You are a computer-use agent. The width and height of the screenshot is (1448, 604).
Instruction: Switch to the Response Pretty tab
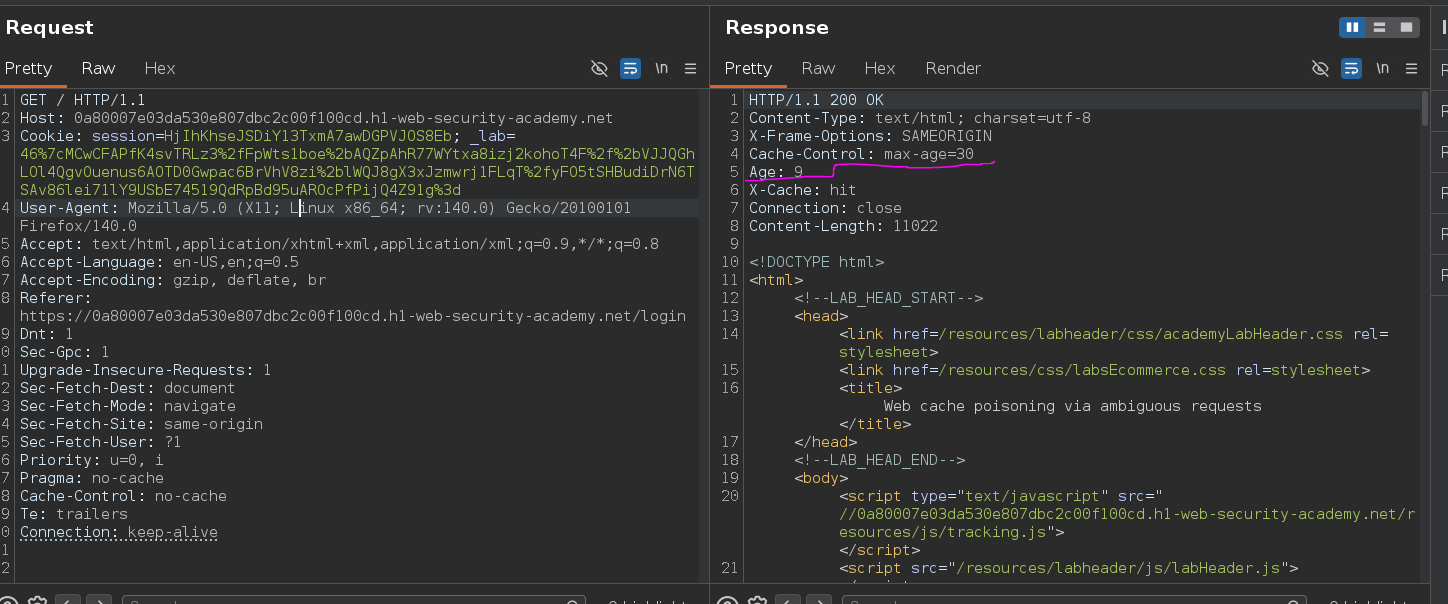[748, 69]
